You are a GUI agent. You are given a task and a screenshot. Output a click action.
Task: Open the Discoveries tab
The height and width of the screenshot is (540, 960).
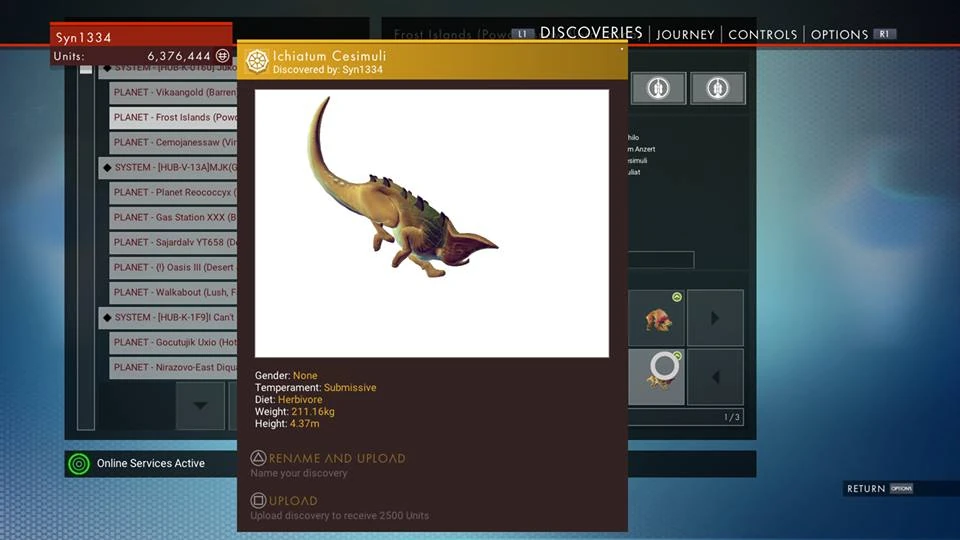point(591,33)
